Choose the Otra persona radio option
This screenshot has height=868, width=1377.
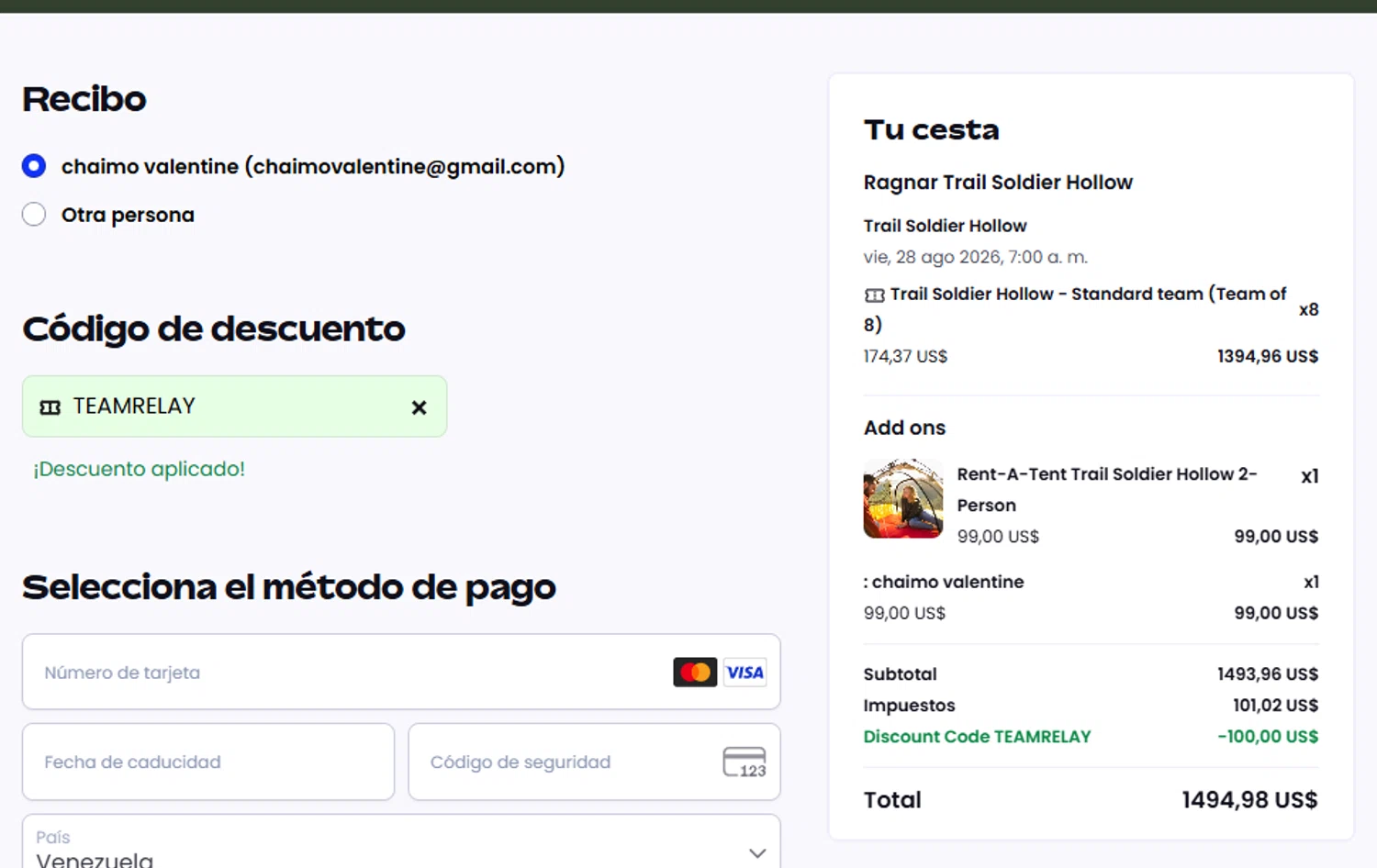pyautogui.click(x=34, y=215)
